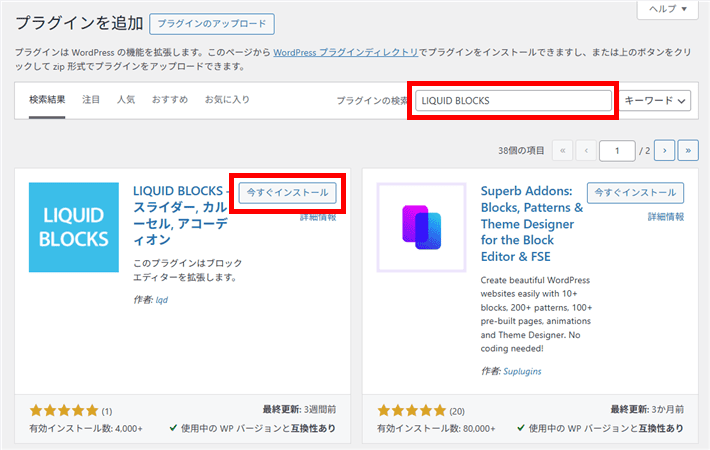Install the Superb Addons plugin now
Image resolution: width=710 pixels, height=450 pixels.
[635, 193]
